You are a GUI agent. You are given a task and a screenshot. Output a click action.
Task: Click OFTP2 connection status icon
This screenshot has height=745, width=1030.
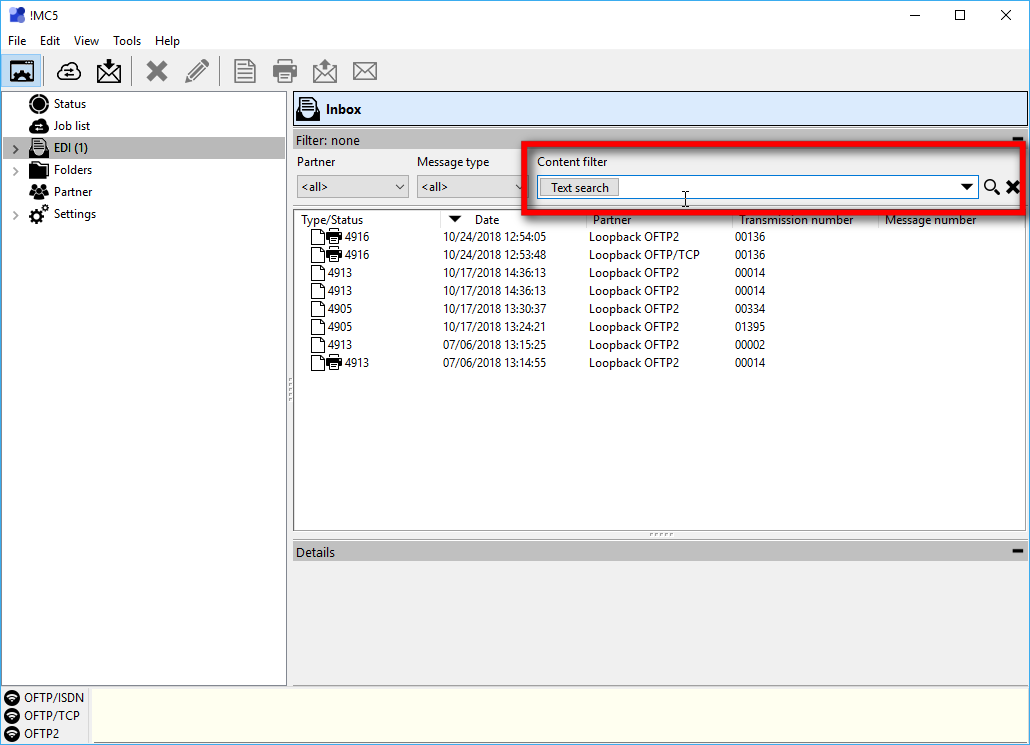12,733
